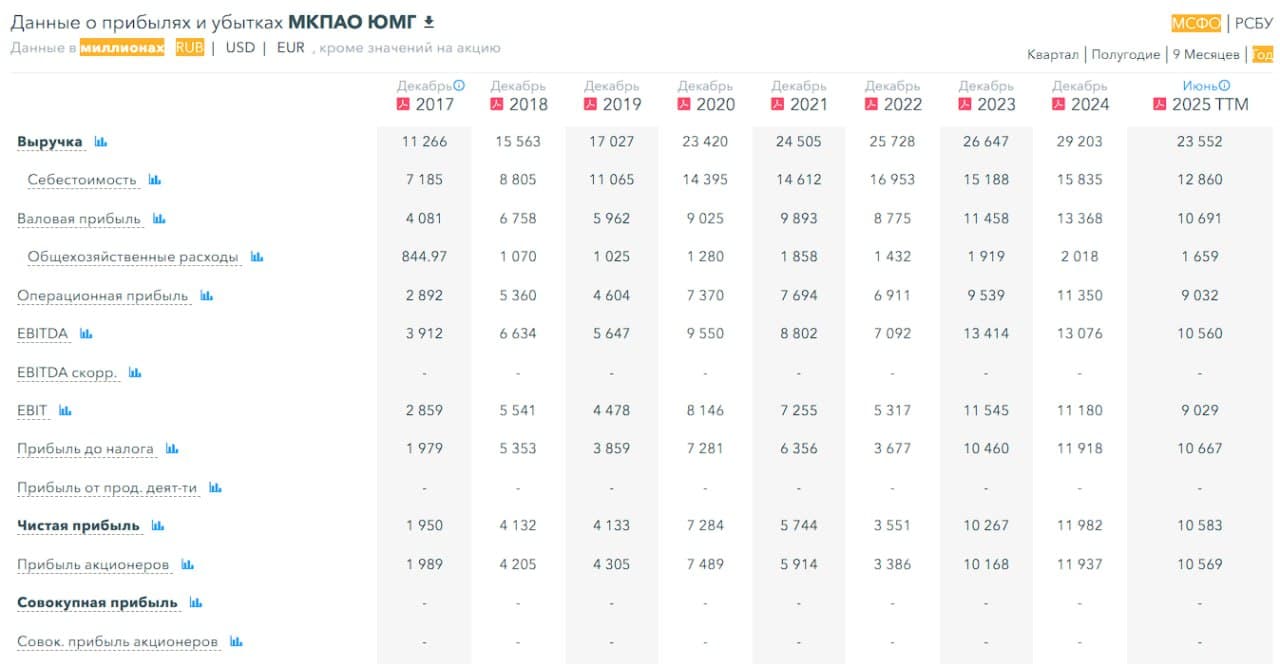Click the info icon next to Июнь
Viewport: 1280px width, 668px height.
click(1225, 86)
